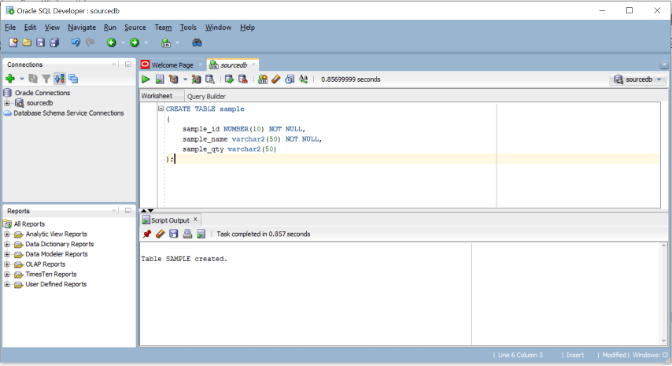
Task: Open the SQL Worksheet toolbar icon
Action: 166,42
